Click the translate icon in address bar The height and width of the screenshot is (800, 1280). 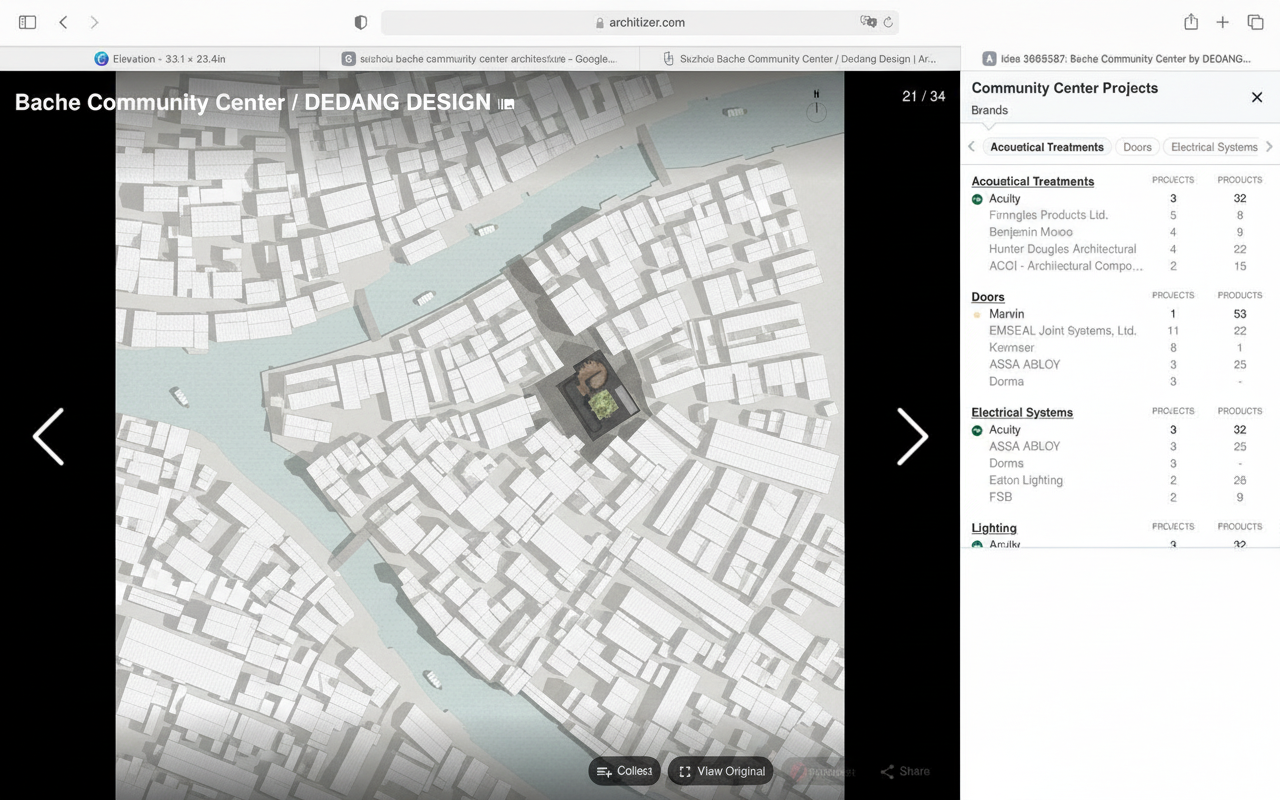[x=867, y=22]
